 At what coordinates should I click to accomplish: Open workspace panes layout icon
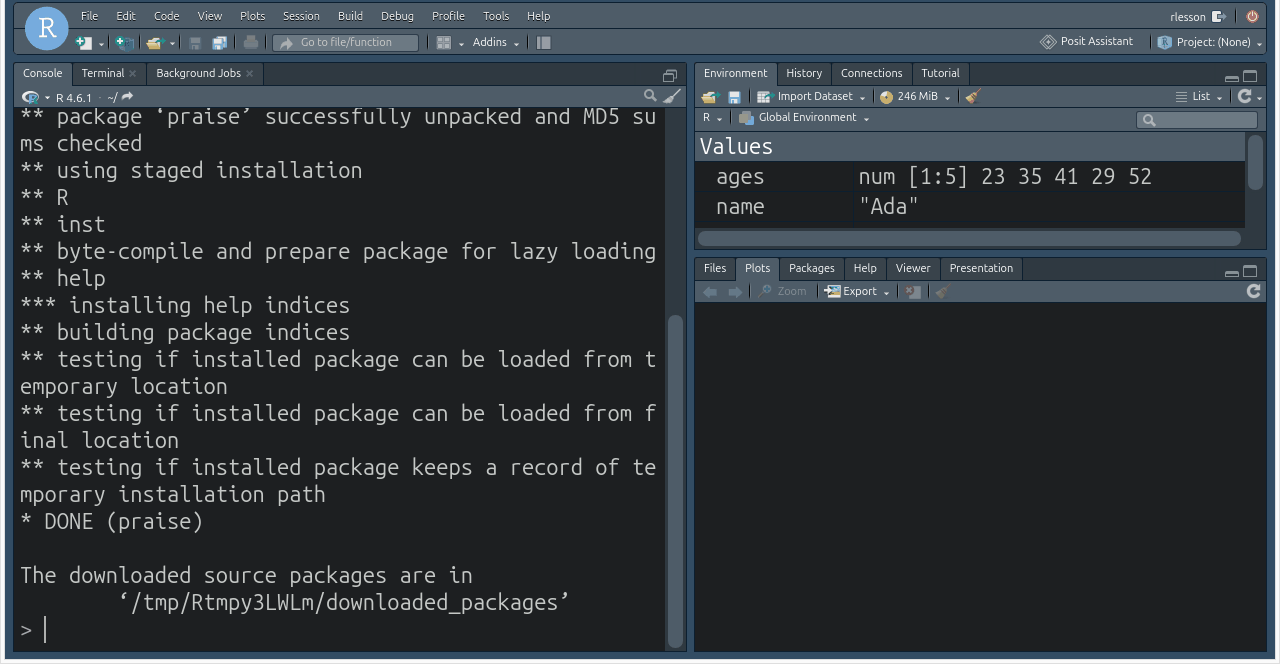[445, 43]
